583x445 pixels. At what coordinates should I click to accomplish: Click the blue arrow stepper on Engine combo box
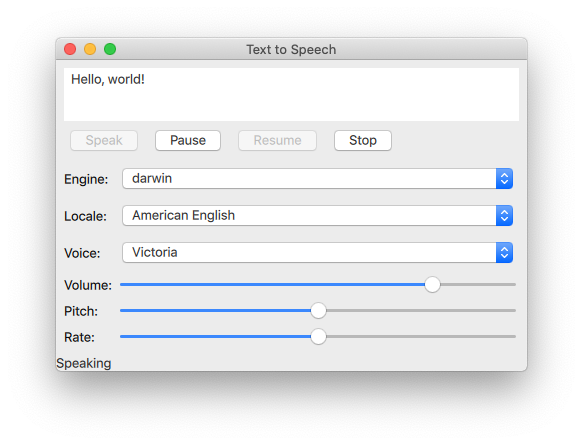click(x=505, y=178)
